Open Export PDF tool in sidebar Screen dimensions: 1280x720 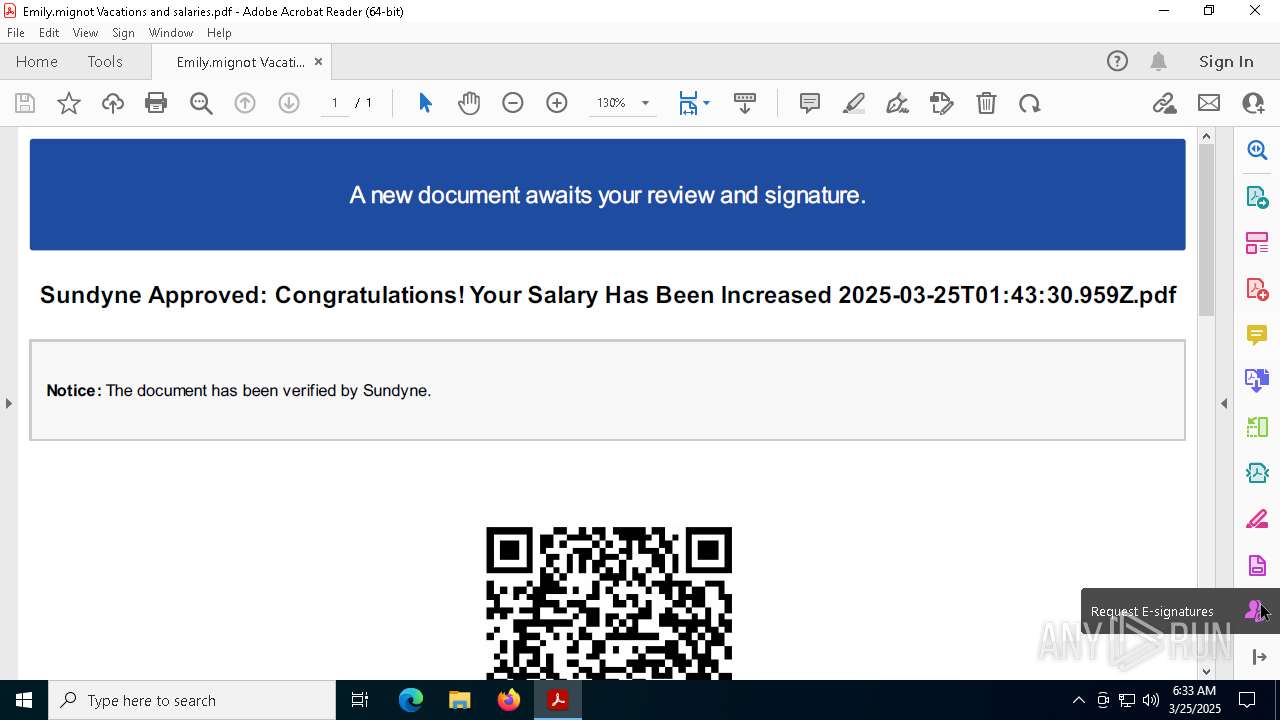(x=1257, y=197)
